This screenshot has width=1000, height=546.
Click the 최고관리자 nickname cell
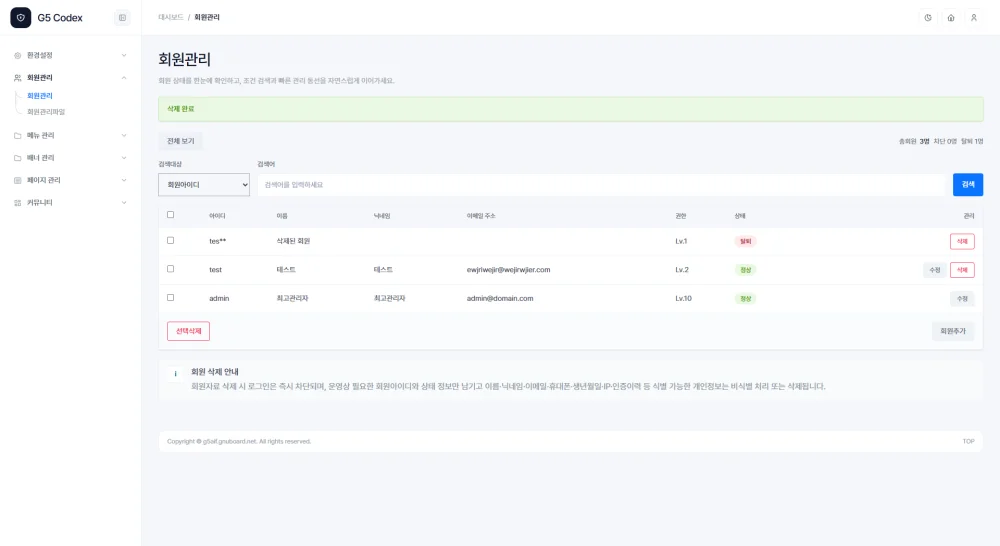click(390, 299)
